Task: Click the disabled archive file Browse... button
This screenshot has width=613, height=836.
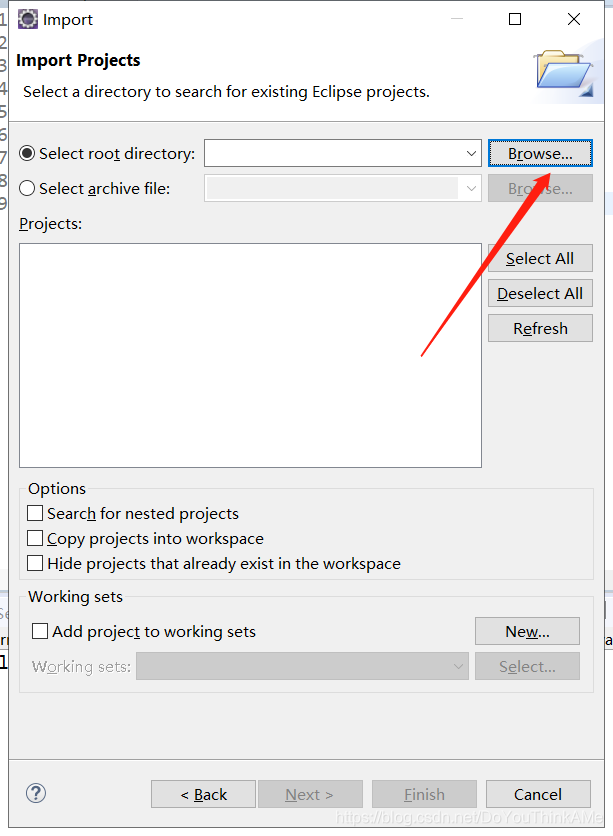Action: click(x=540, y=188)
